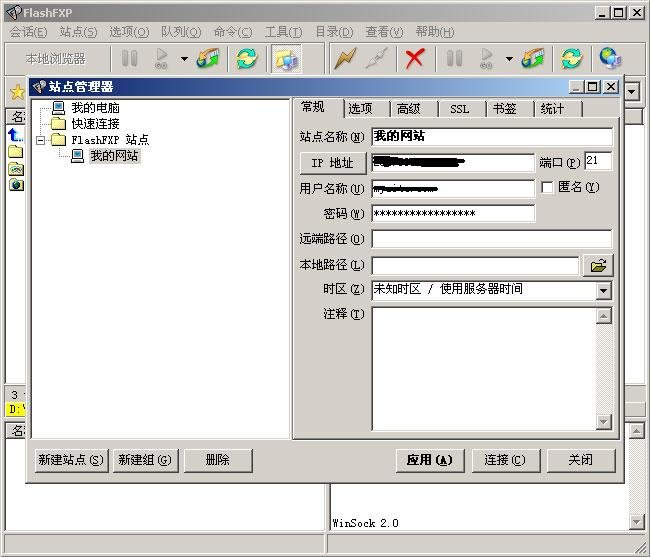Open the 选项(O) menu
This screenshot has height=557, width=650.
(129, 32)
